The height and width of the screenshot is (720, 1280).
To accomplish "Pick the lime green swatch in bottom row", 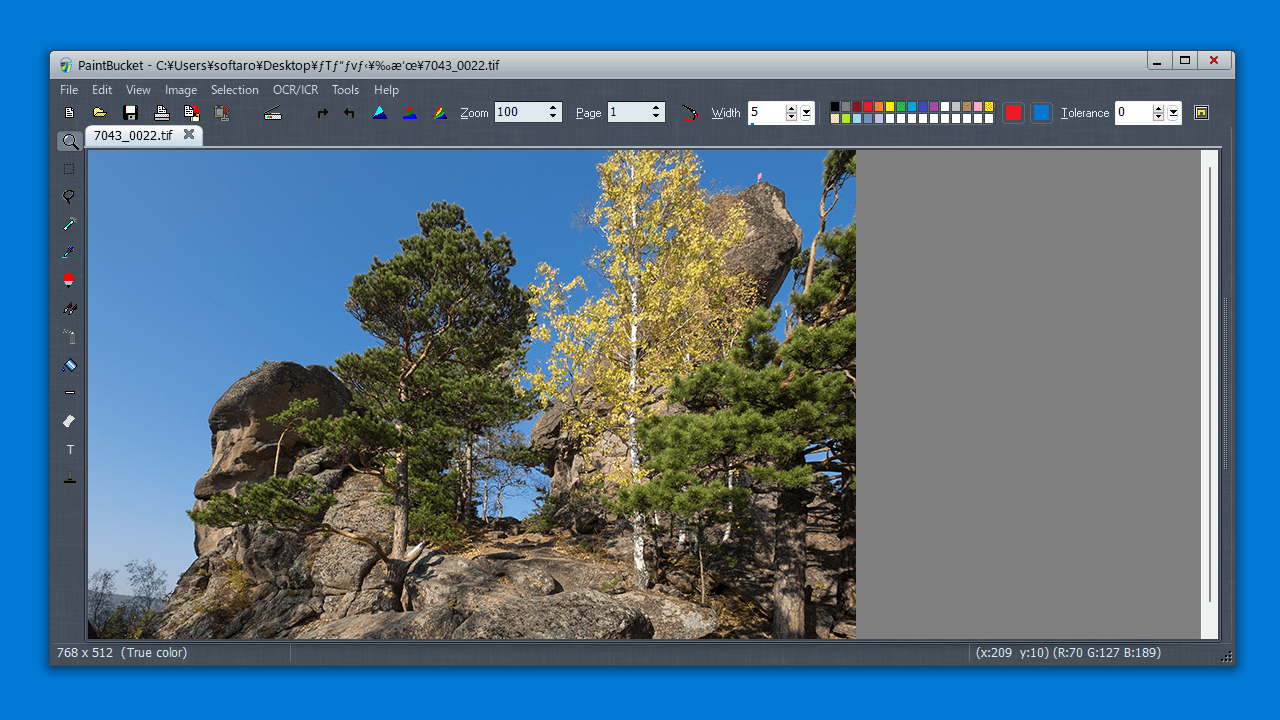I will [846, 118].
